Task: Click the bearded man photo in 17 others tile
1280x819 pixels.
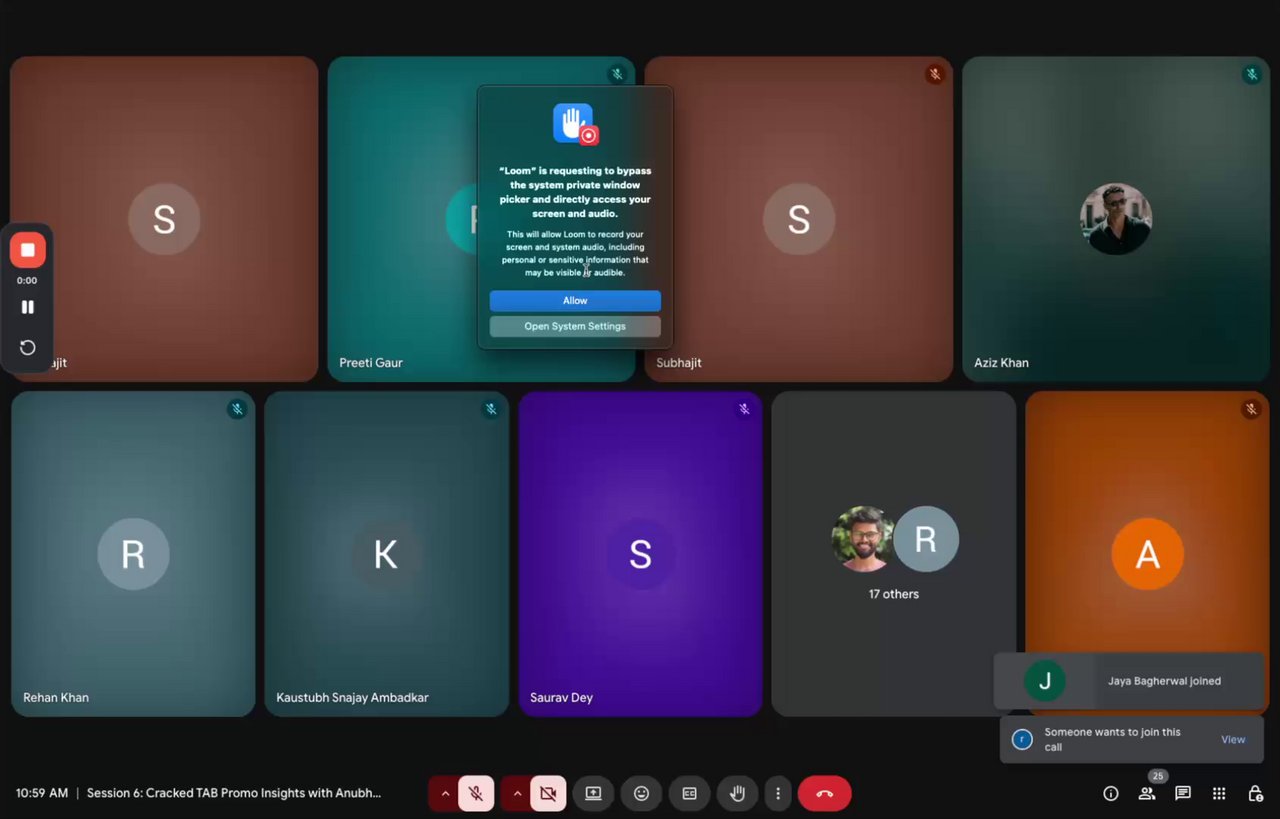Action: pyautogui.click(x=863, y=539)
